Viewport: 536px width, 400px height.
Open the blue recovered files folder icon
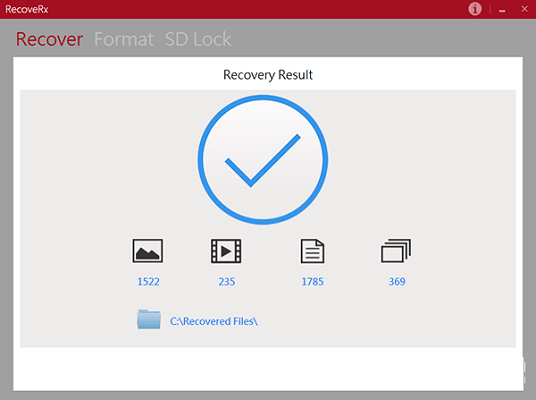click(x=149, y=319)
